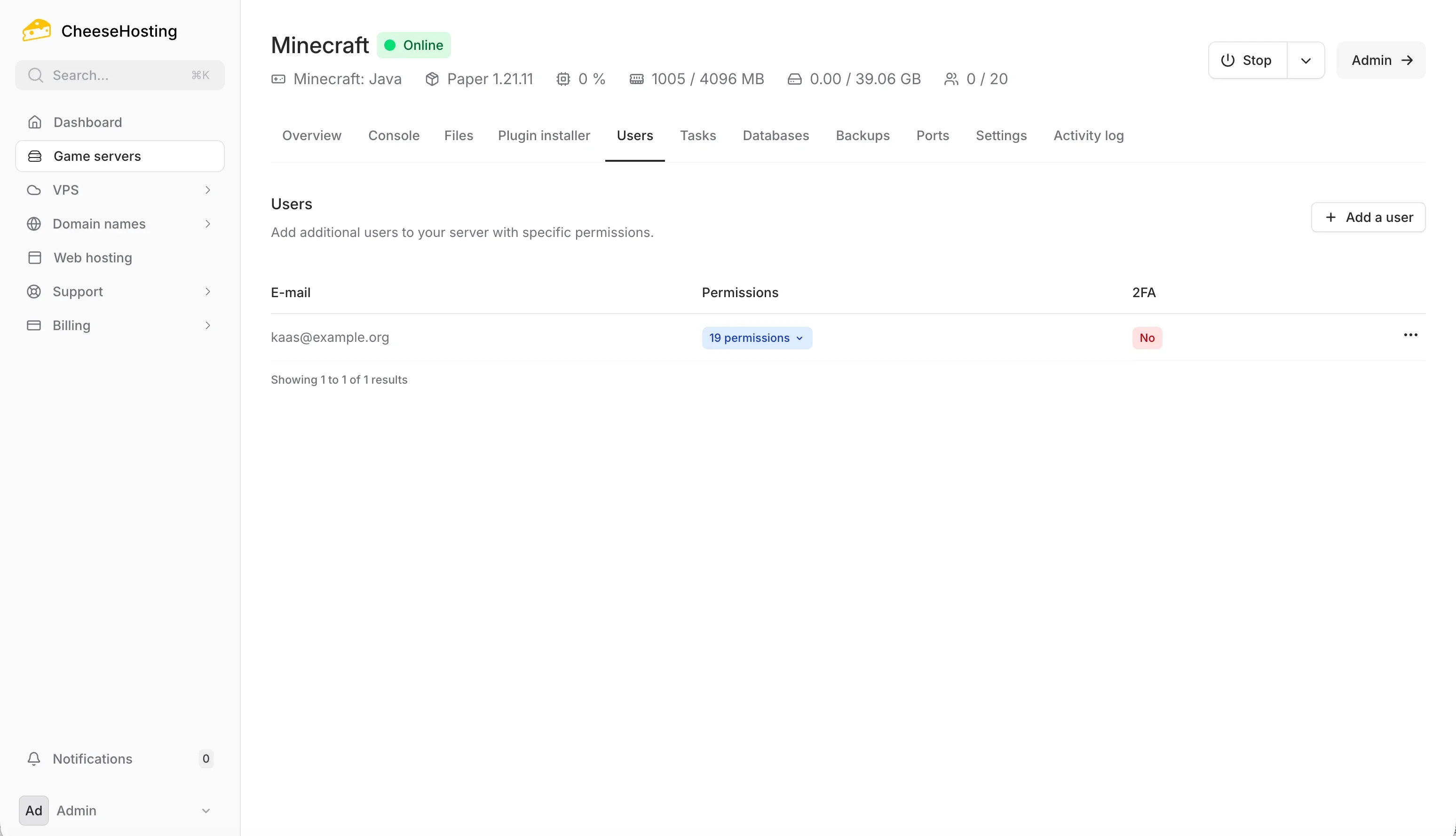Open the Billing section
This screenshot has width=1456, height=836.
[x=71, y=325]
